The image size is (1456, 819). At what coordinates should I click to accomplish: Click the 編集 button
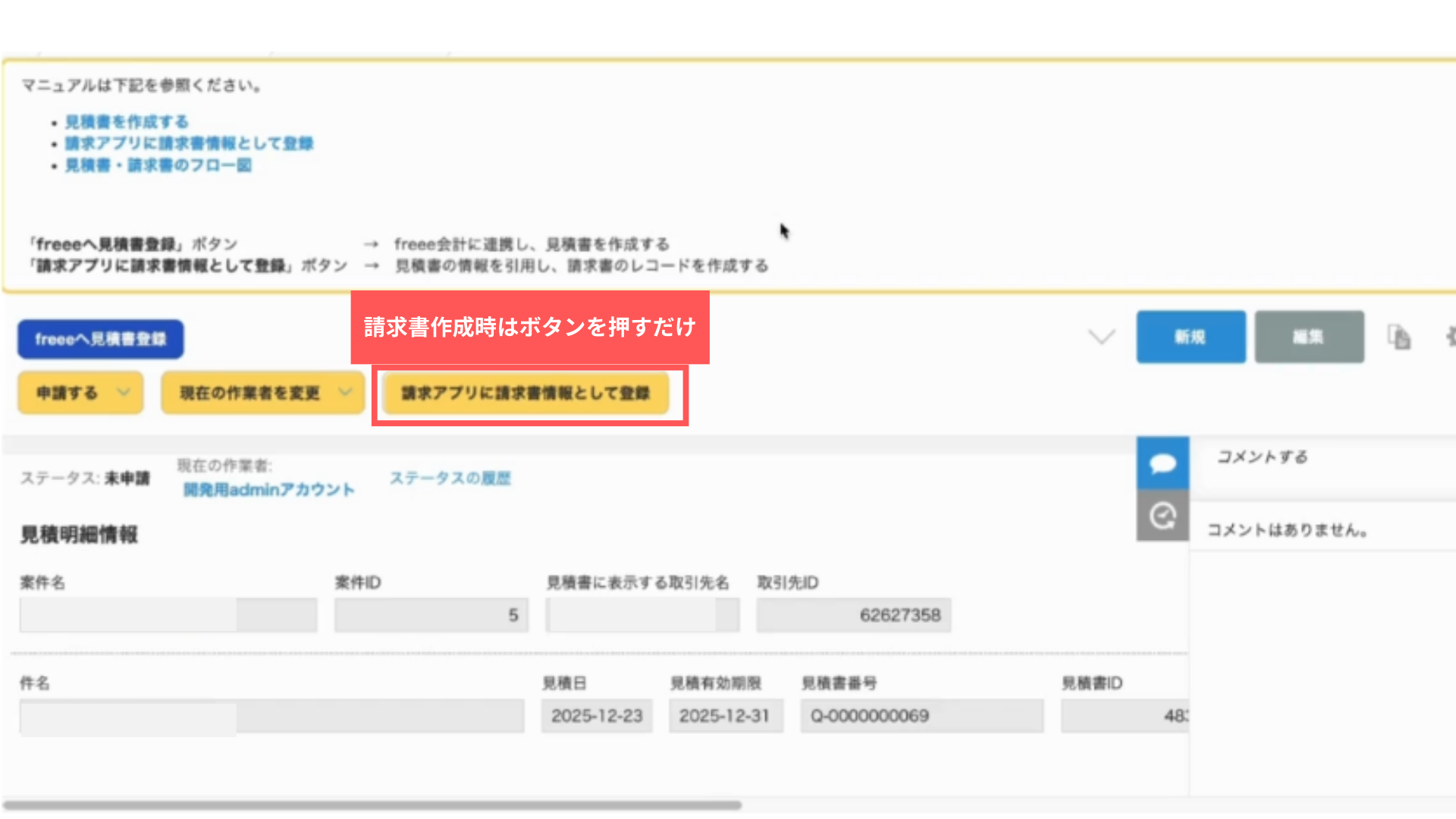[1308, 337]
